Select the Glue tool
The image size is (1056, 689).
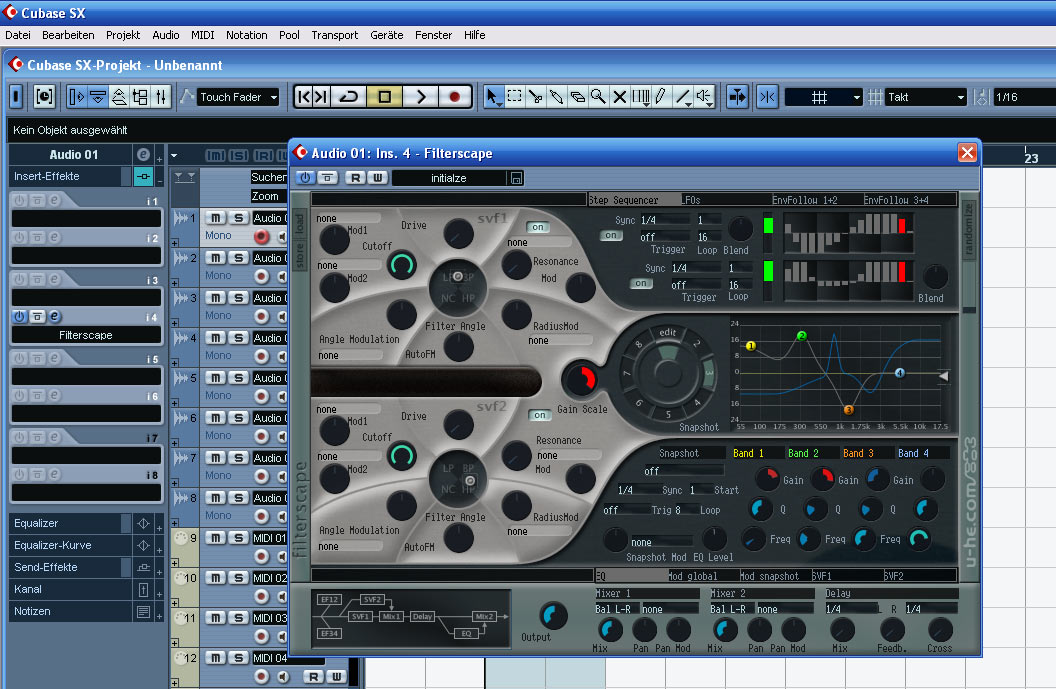click(556, 97)
